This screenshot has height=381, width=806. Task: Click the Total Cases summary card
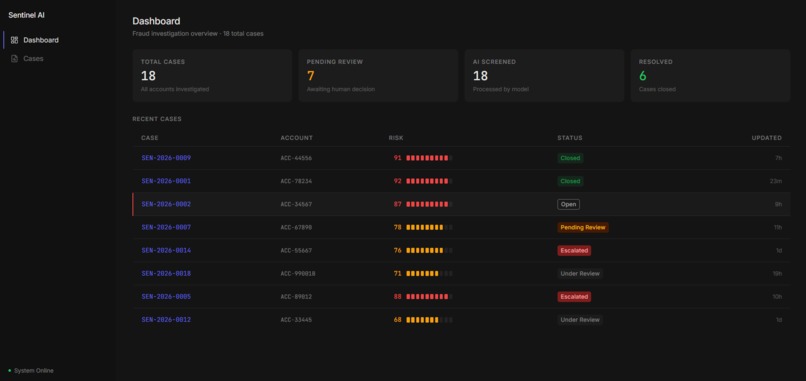(212, 76)
